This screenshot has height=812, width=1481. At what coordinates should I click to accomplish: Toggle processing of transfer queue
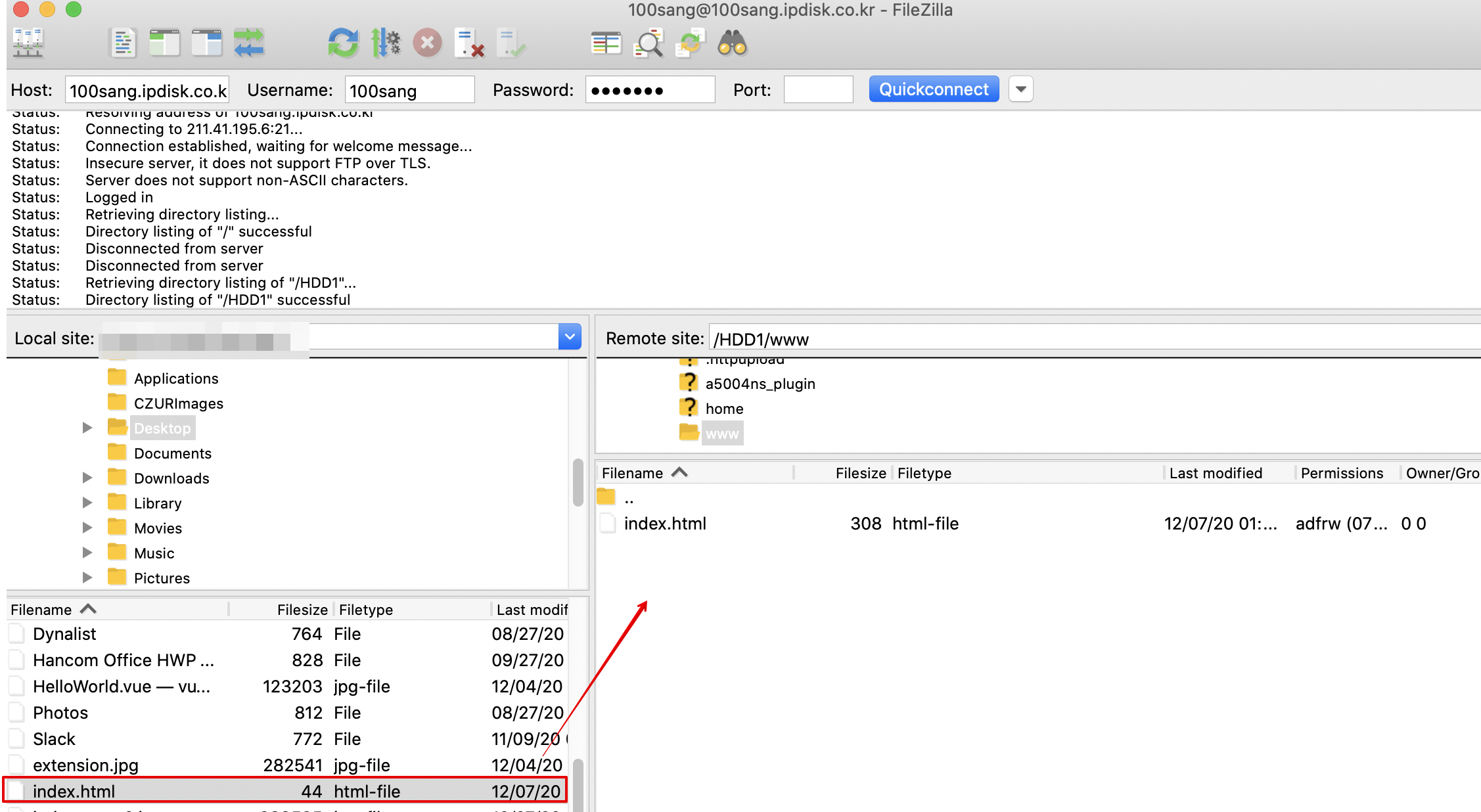click(x=386, y=43)
